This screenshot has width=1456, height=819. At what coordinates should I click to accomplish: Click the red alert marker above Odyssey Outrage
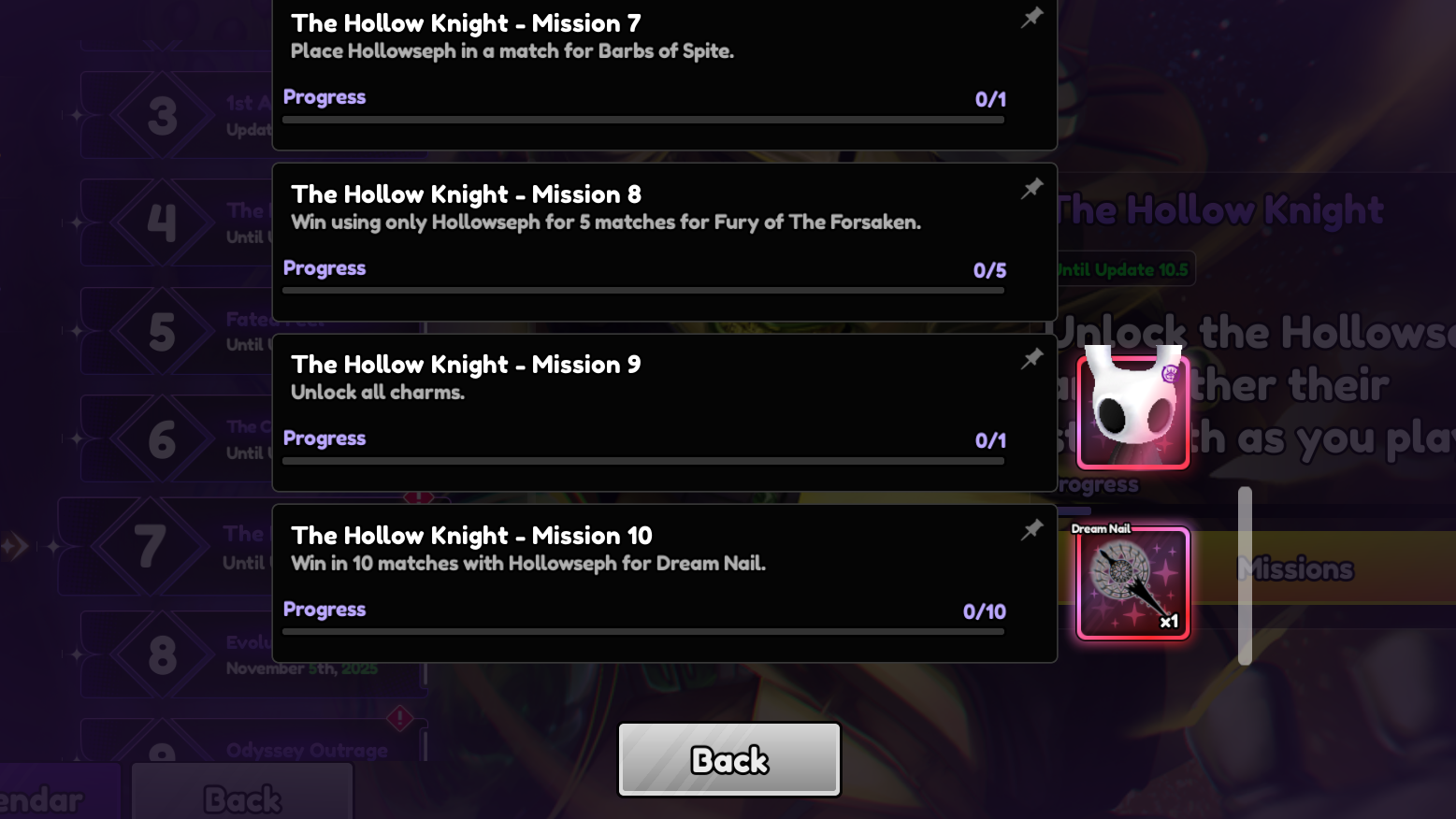pos(400,718)
